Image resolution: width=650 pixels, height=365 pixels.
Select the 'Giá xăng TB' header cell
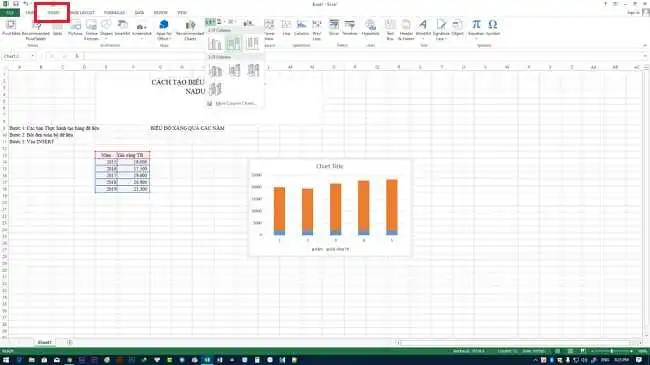pyautogui.click(x=133, y=155)
